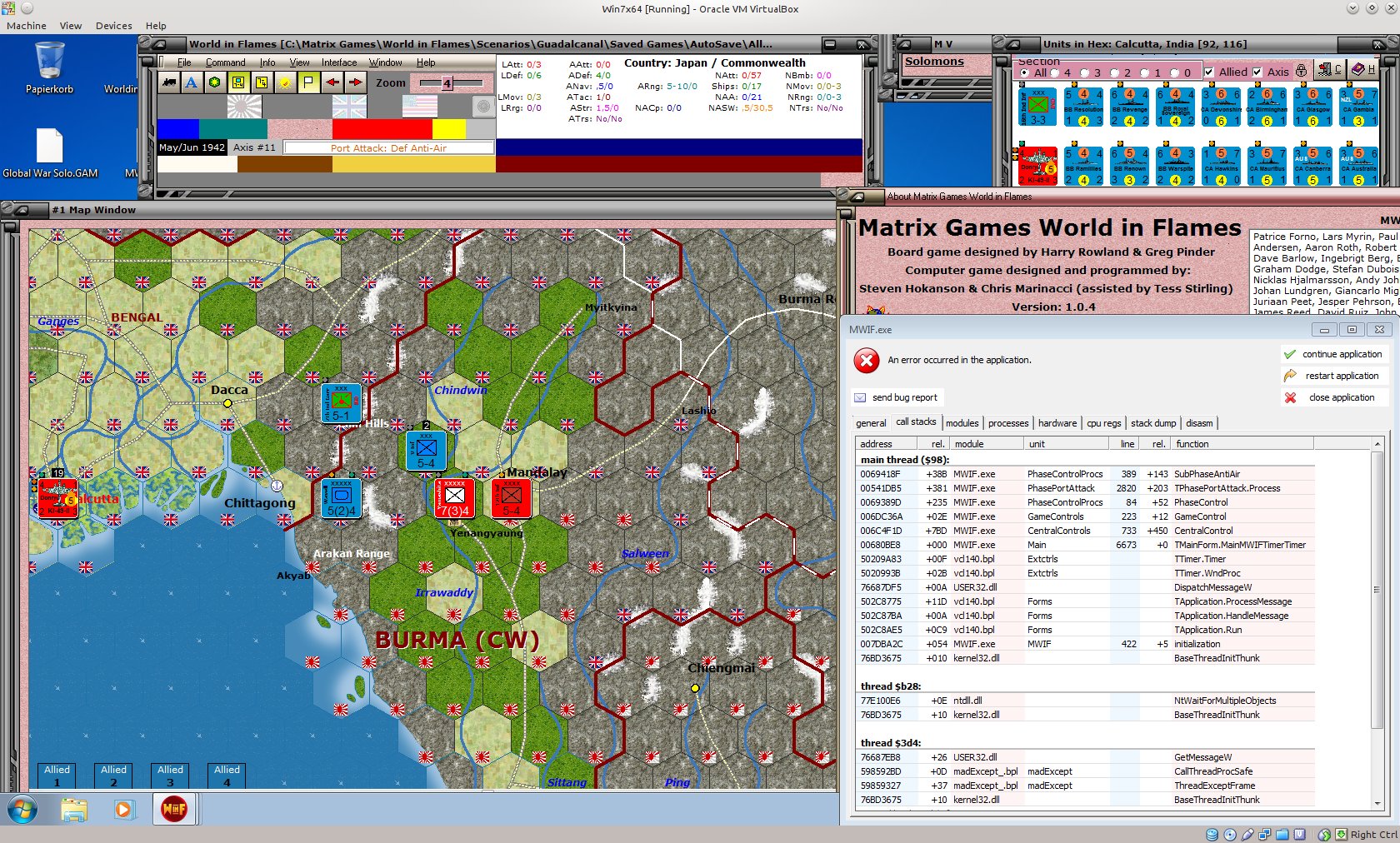Click the blue color bar segment
Image resolution: width=1400 pixels, height=843 pixels.
pos(177,129)
